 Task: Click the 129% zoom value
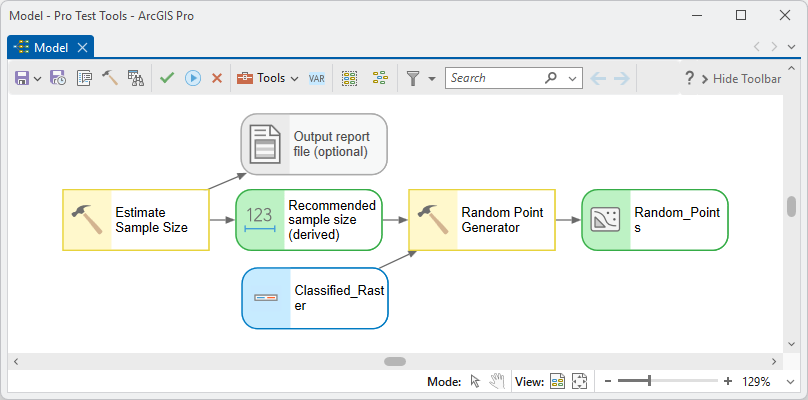coord(756,382)
